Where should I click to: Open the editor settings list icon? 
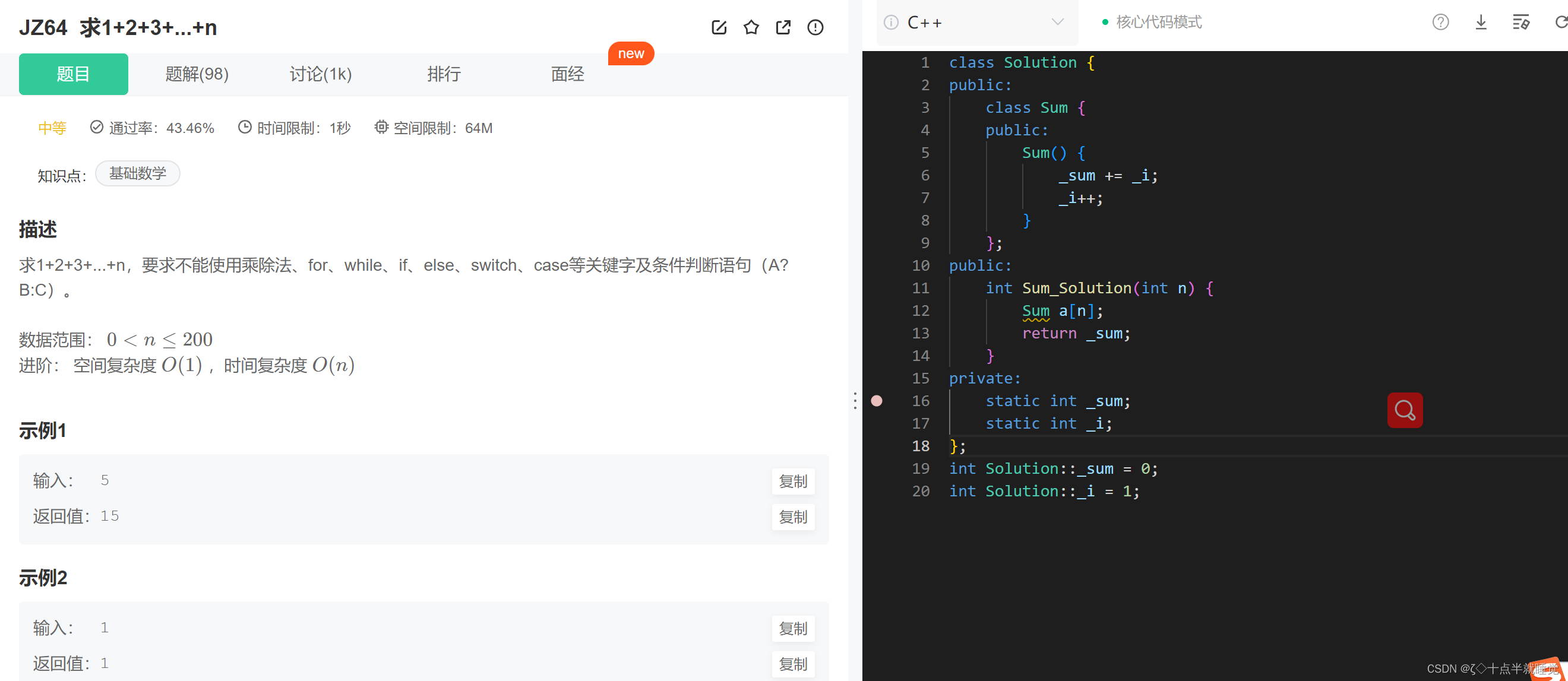(1521, 23)
